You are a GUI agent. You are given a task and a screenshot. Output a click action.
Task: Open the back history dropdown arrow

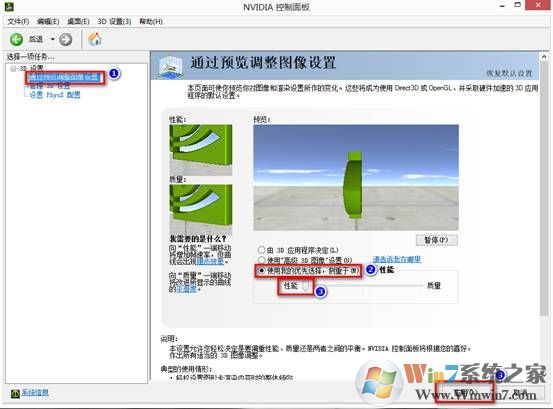(53, 39)
